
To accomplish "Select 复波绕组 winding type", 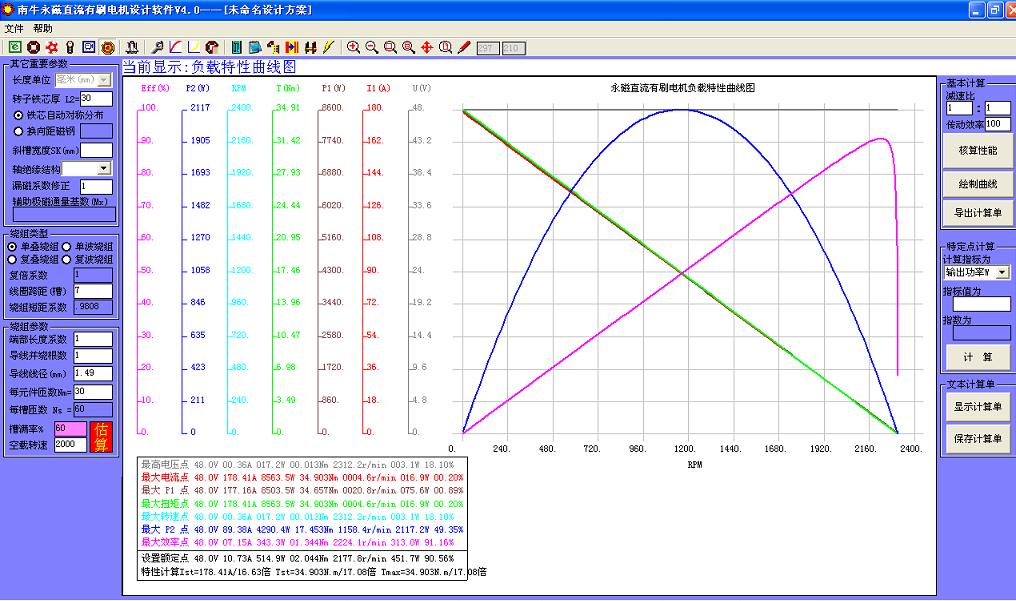I will (x=66, y=259).
